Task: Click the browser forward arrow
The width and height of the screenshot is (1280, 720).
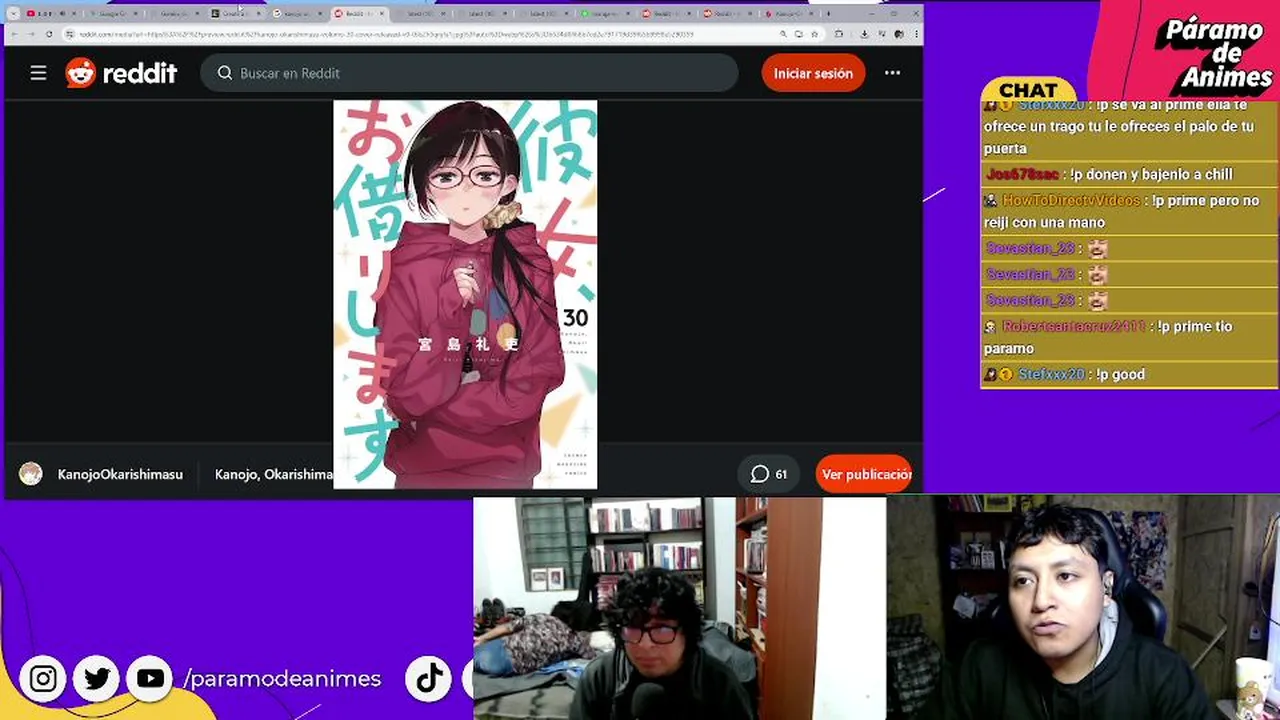Action: (x=32, y=34)
